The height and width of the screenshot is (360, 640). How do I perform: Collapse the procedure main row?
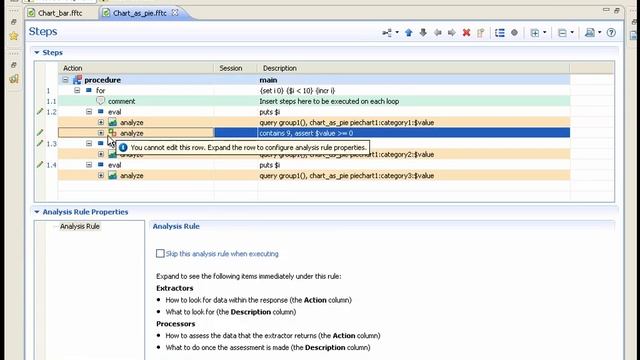pyautogui.click(x=65, y=80)
